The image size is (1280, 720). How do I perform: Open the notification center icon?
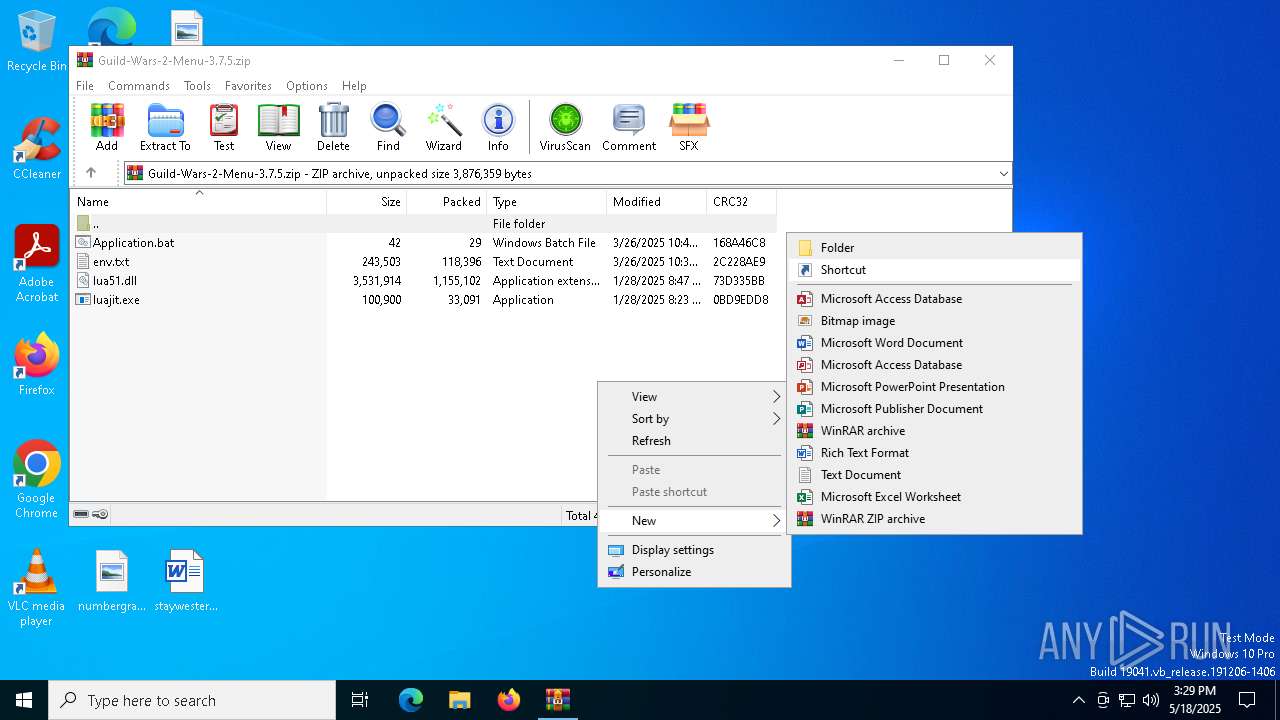1247,700
